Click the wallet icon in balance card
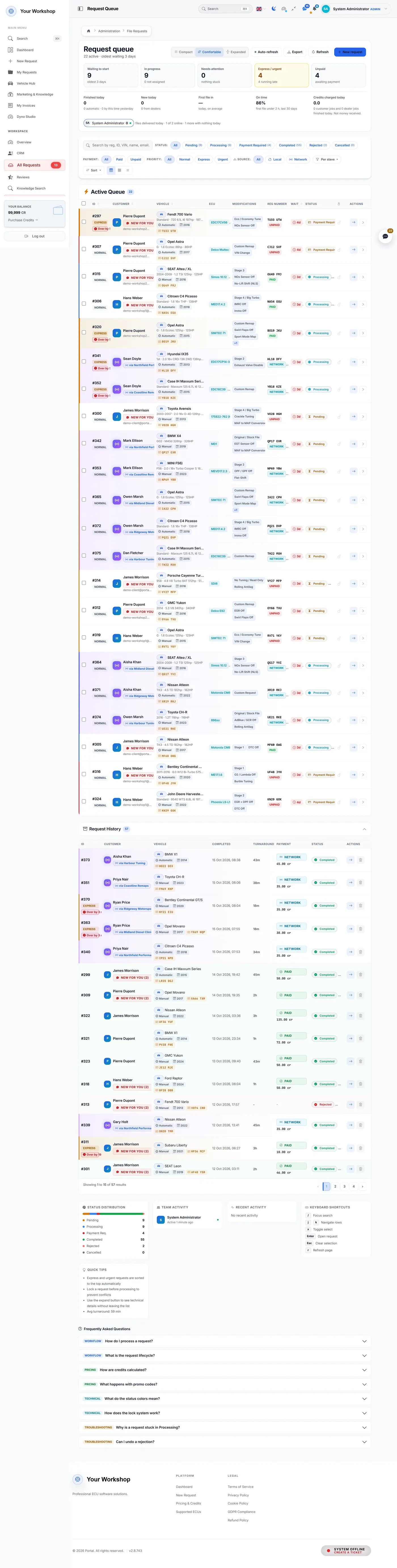Viewport: 397px width, 1568px height. [x=58, y=211]
